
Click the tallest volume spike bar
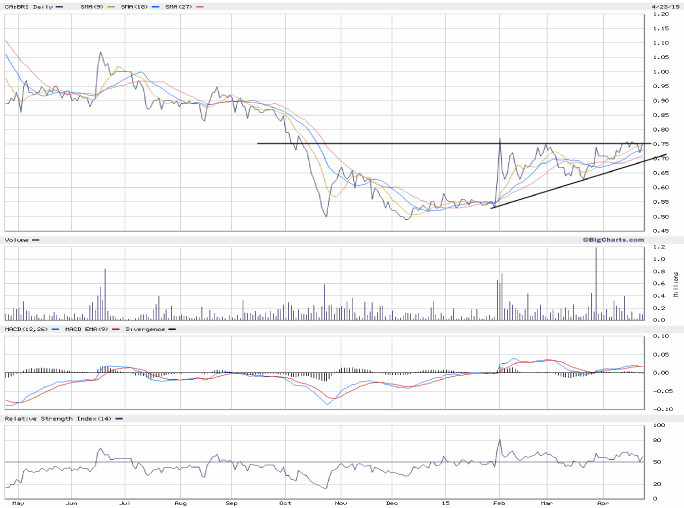point(596,283)
